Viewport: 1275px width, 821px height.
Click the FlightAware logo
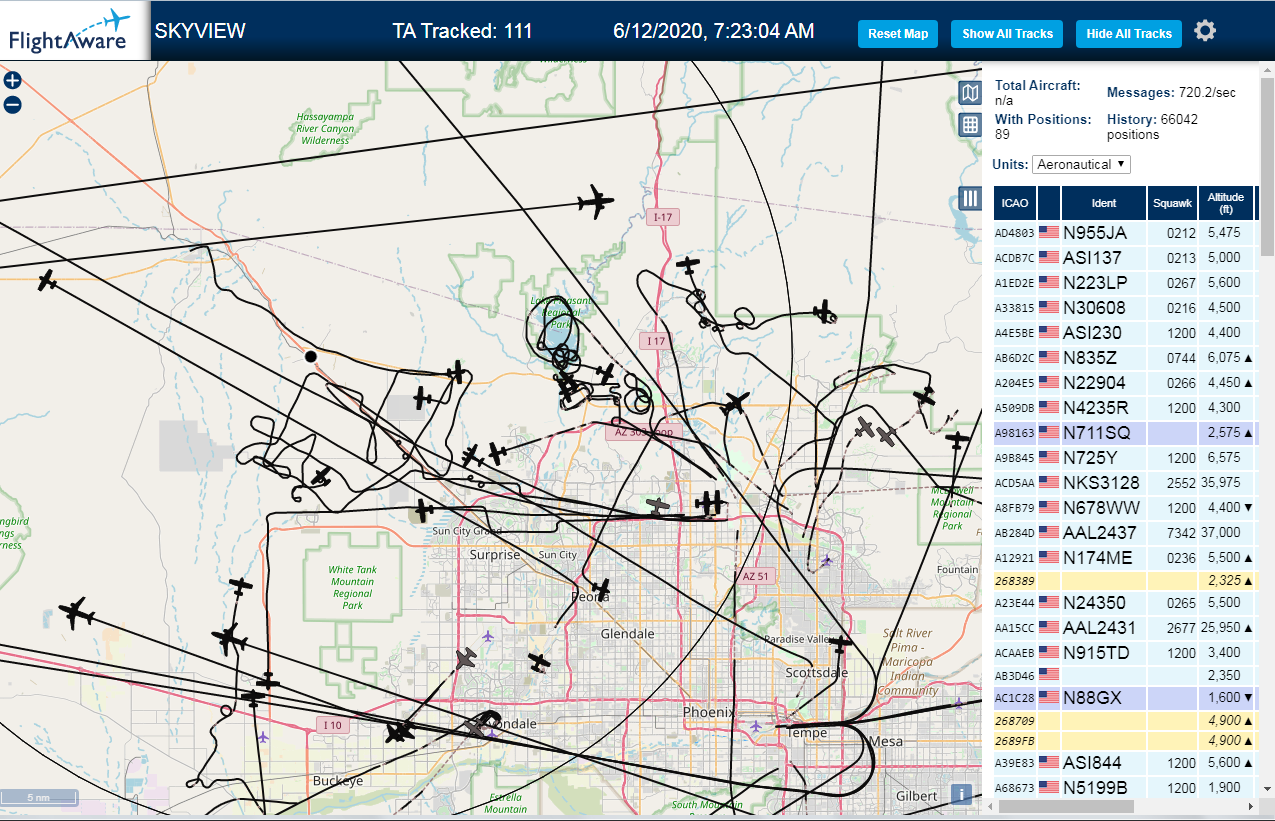click(x=75, y=30)
